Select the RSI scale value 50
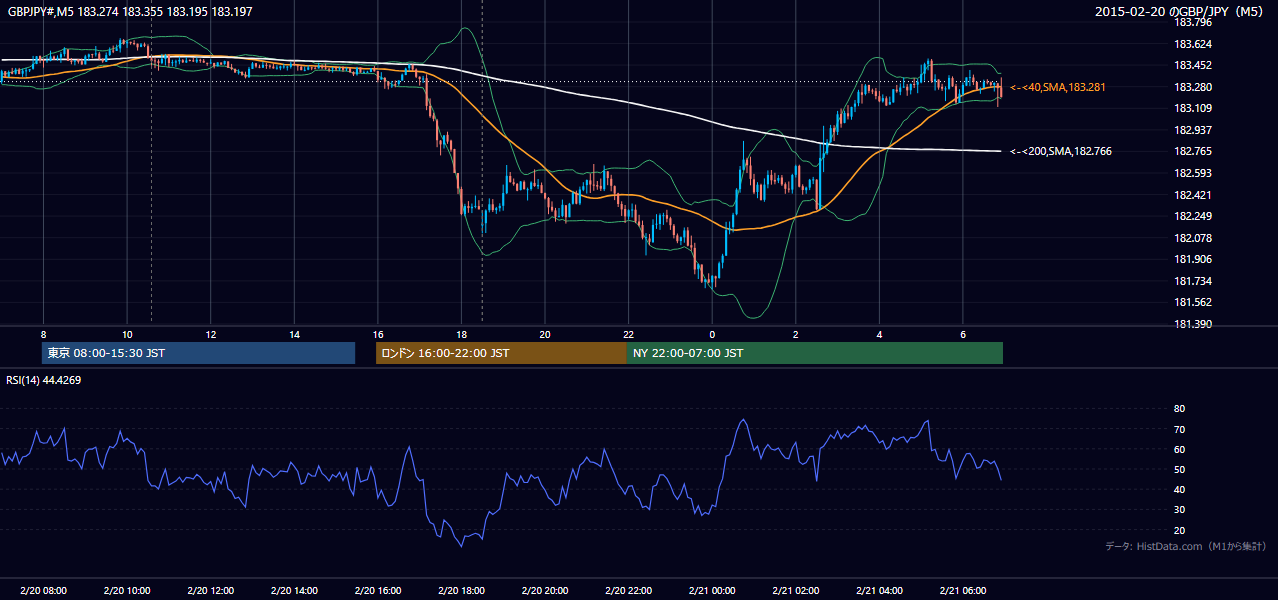 1180,469
